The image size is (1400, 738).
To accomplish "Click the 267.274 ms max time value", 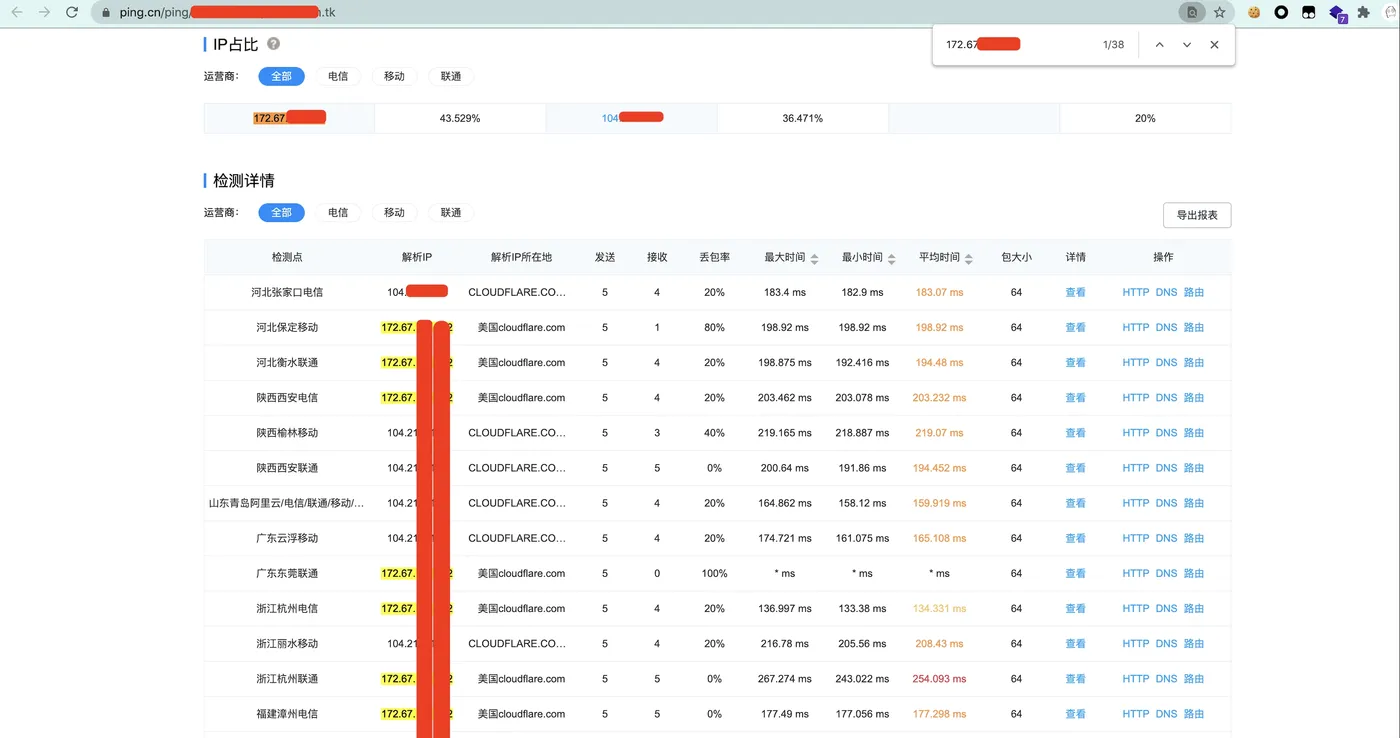I will [785, 678].
